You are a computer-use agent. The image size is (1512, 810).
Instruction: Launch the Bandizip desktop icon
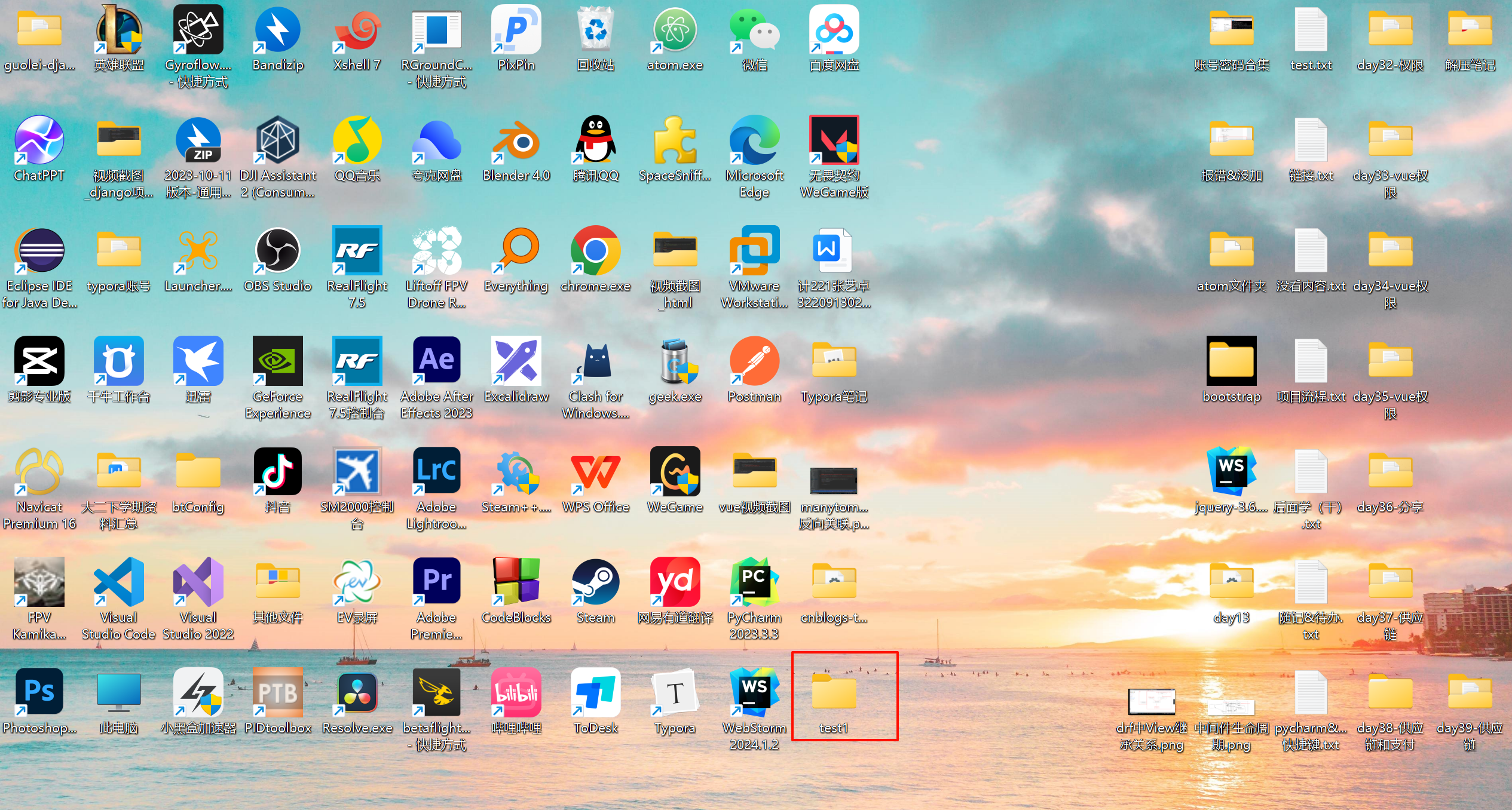(x=278, y=30)
